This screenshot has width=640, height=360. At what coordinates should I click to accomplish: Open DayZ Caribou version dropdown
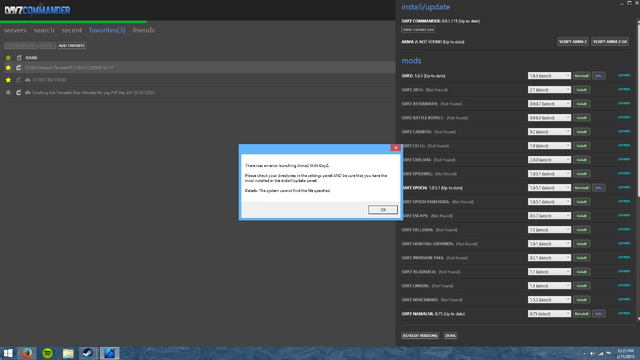[549, 131]
